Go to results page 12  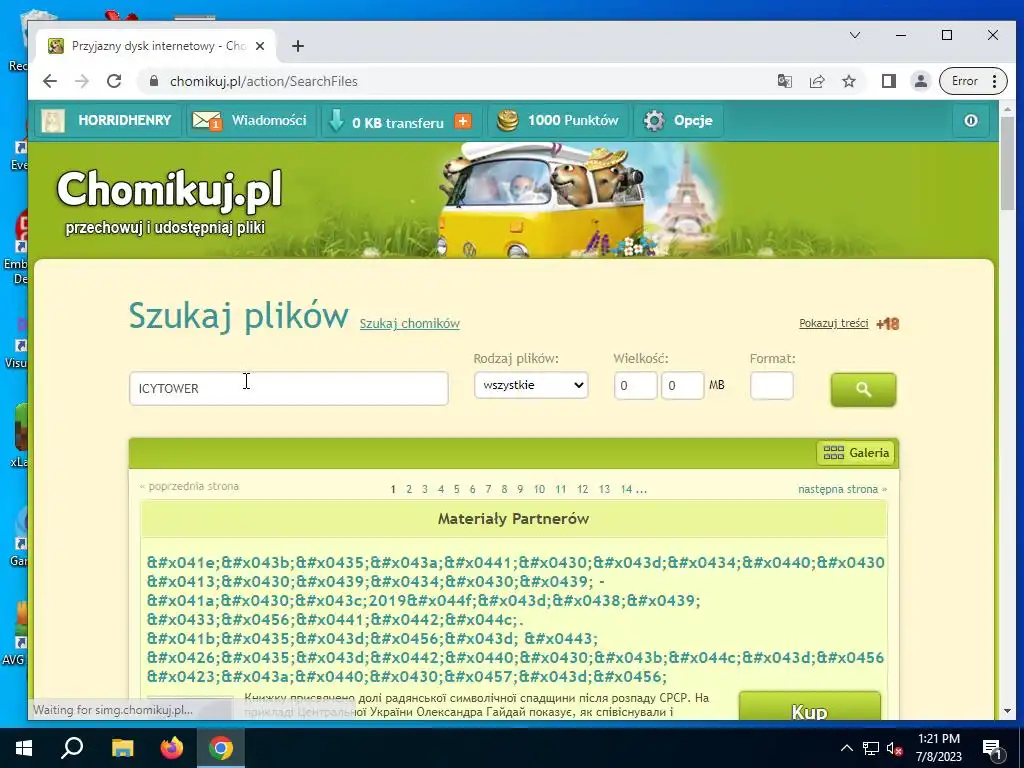tap(583, 489)
